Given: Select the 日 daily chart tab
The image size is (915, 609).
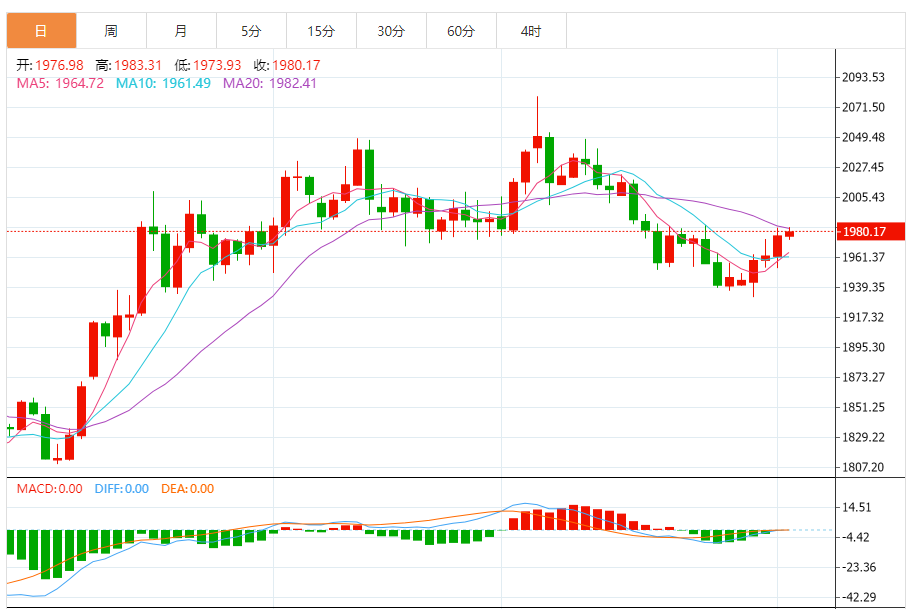Looking at the screenshot, I should [41, 31].
